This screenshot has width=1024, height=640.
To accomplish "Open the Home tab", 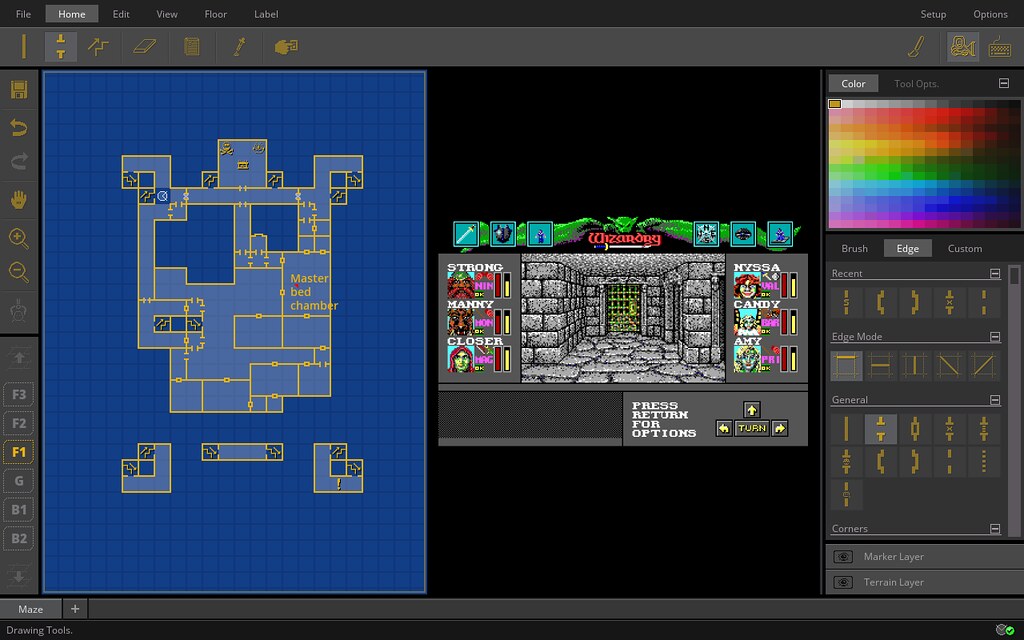I will pyautogui.click(x=72, y=14).
